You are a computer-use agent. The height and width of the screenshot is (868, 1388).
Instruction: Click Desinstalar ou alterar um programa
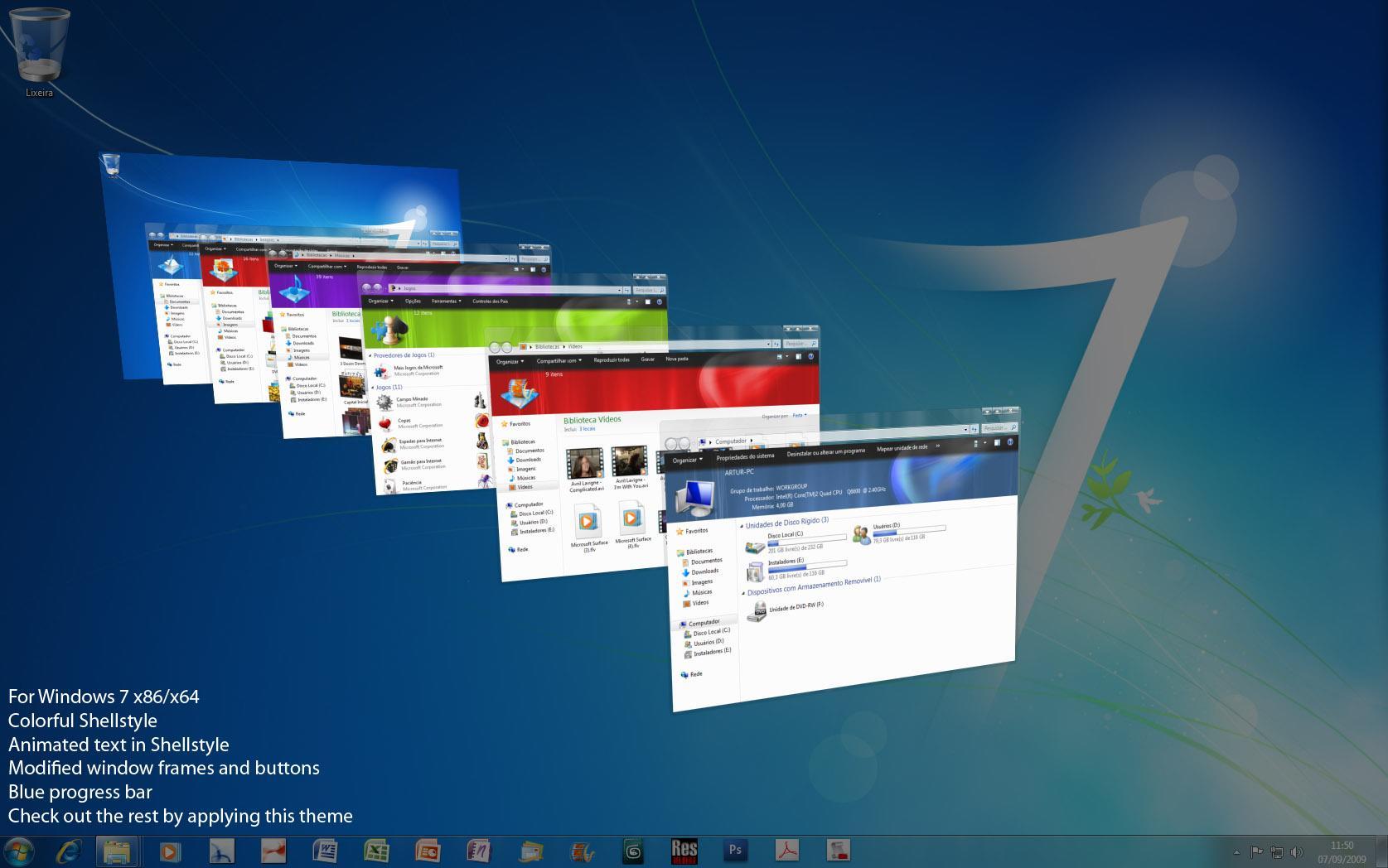825,452
